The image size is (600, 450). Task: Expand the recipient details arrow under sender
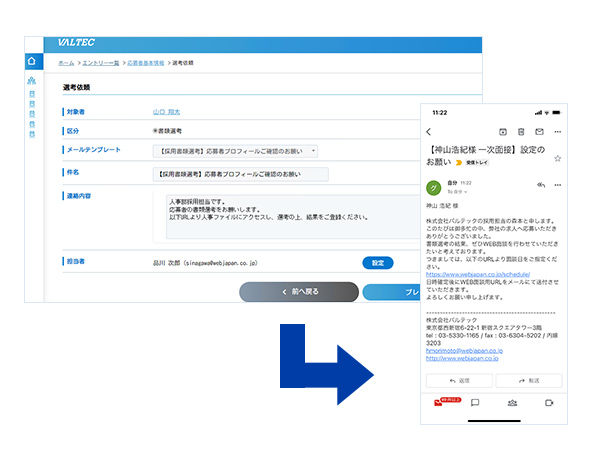click(x=466, y=192)
